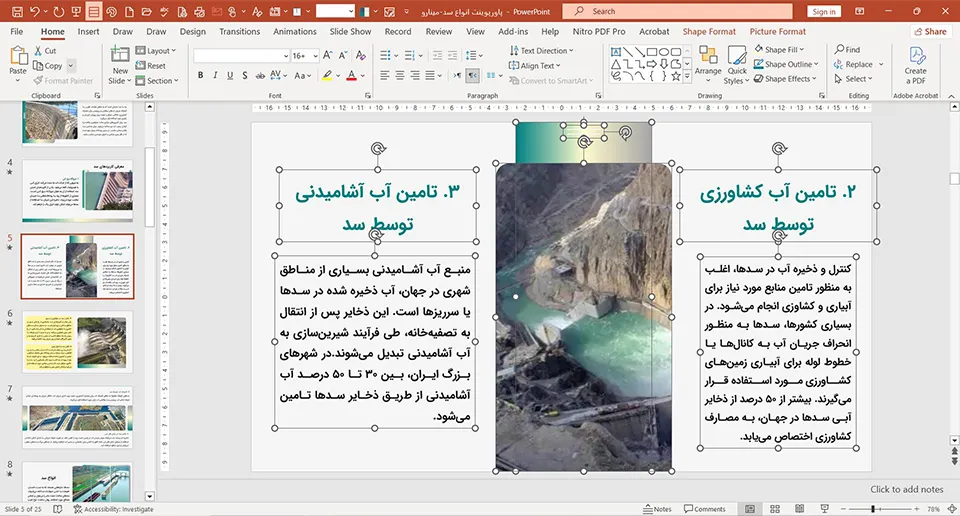Save the presentation from quick access toolbar
Image resolution: width=960 pixels, height=516 pixels.
17,12
